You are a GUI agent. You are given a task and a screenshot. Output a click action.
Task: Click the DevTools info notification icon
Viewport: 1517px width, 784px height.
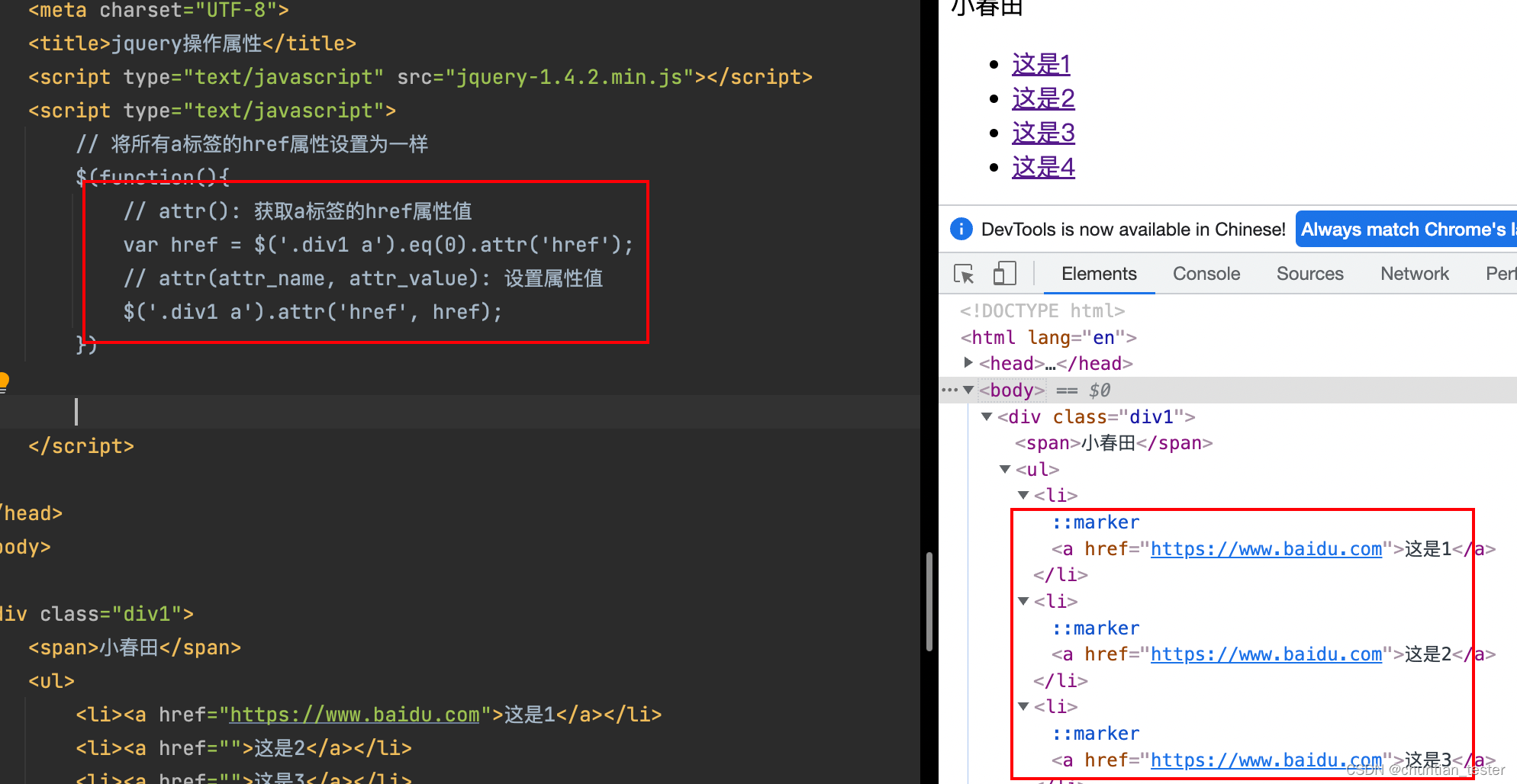961,229
